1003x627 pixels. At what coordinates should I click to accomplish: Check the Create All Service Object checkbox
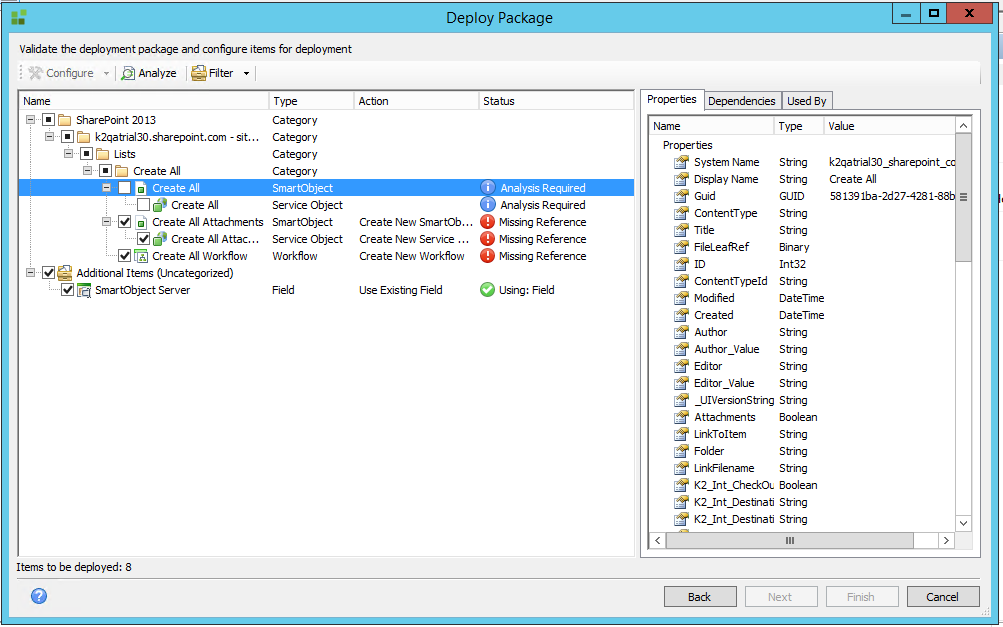(x=143, y=205)
